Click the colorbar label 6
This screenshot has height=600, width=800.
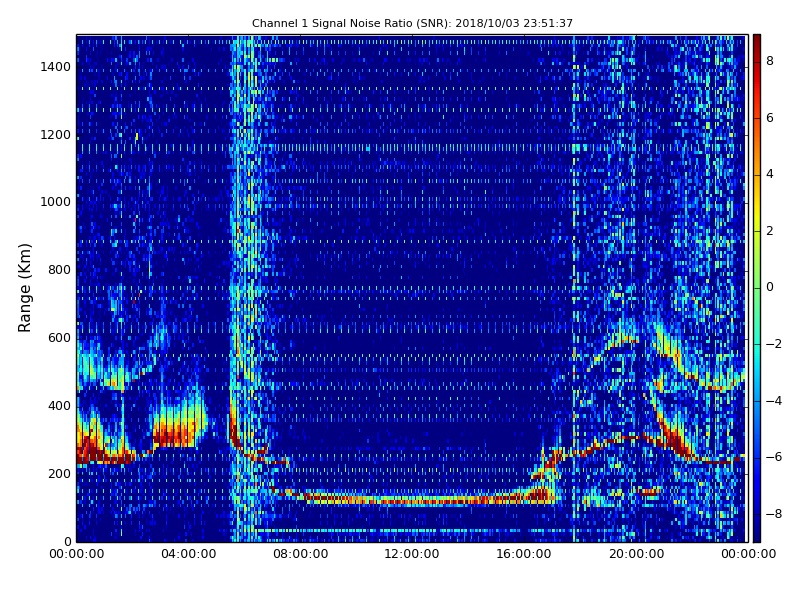tap(770, 118)
